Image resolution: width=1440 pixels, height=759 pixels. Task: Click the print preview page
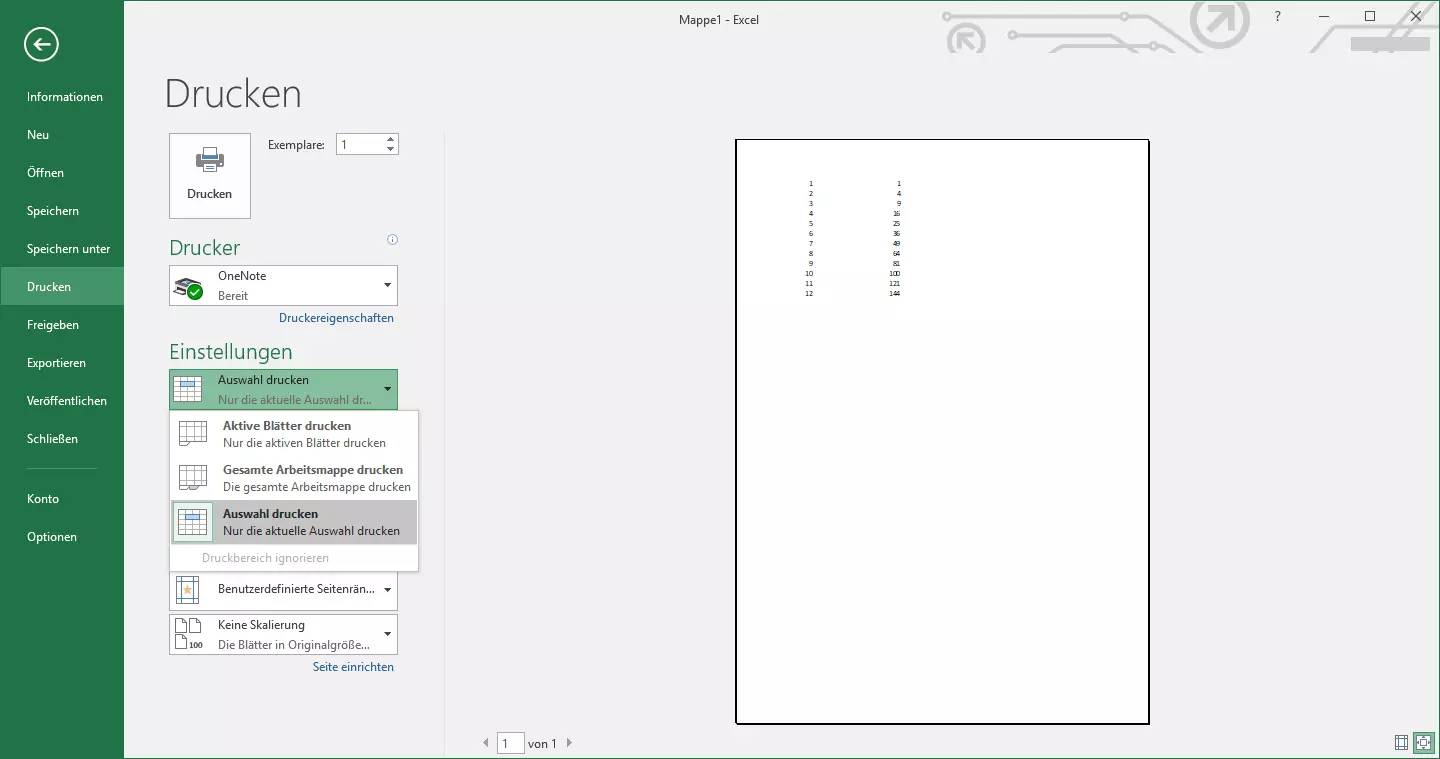(x=942, y=431)
